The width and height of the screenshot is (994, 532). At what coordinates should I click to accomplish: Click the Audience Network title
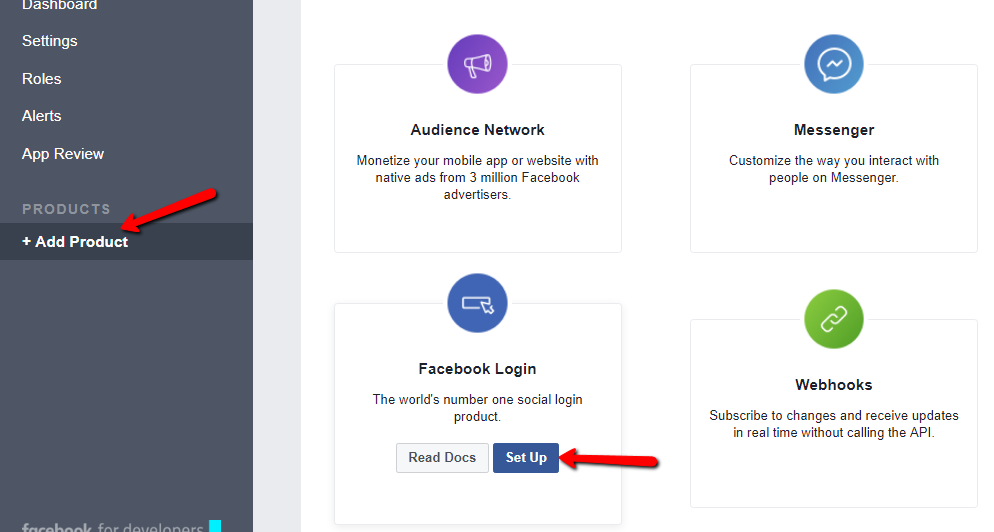(x=477, y=130)
